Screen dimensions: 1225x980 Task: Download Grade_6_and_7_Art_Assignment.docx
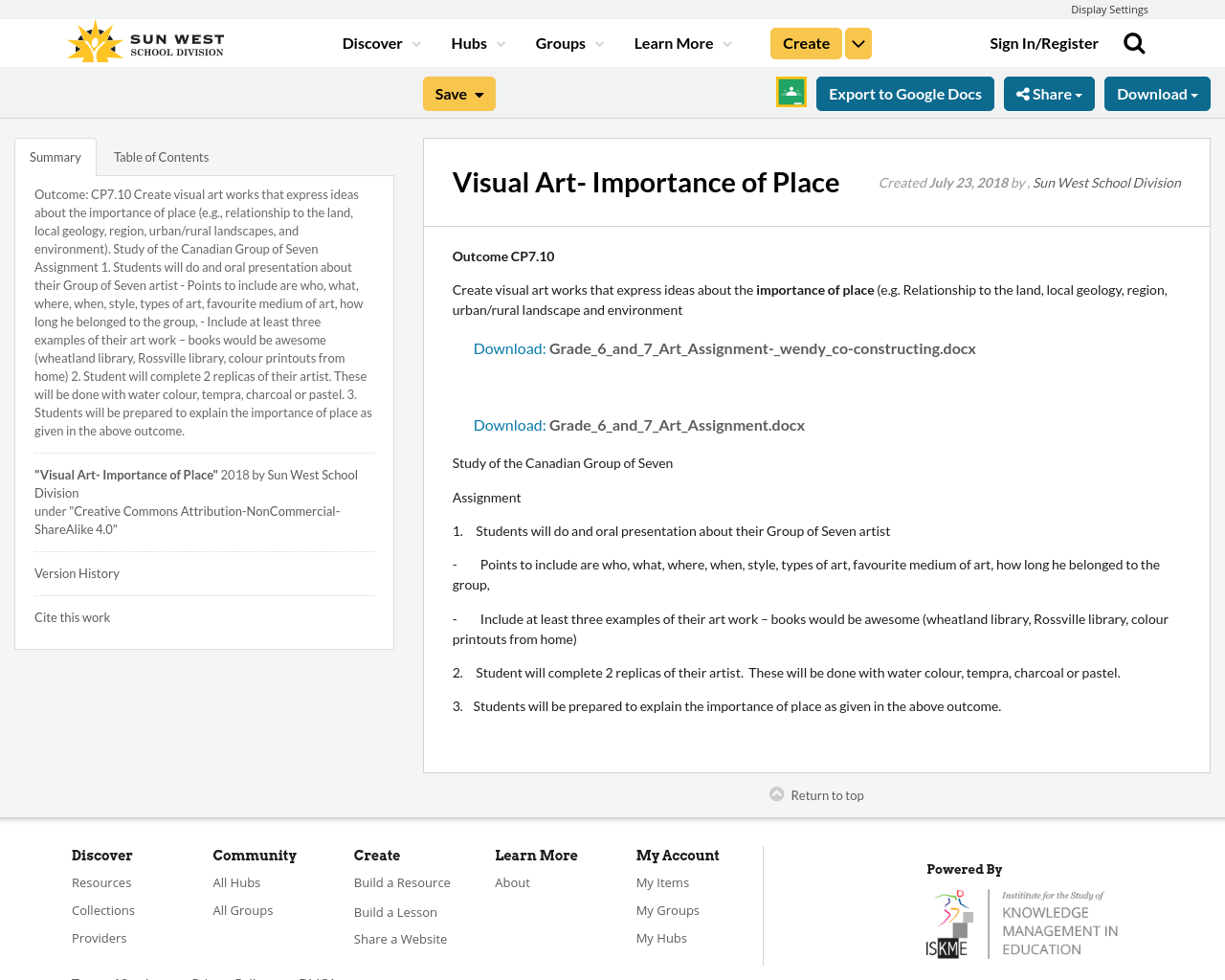tap(508, 424)
